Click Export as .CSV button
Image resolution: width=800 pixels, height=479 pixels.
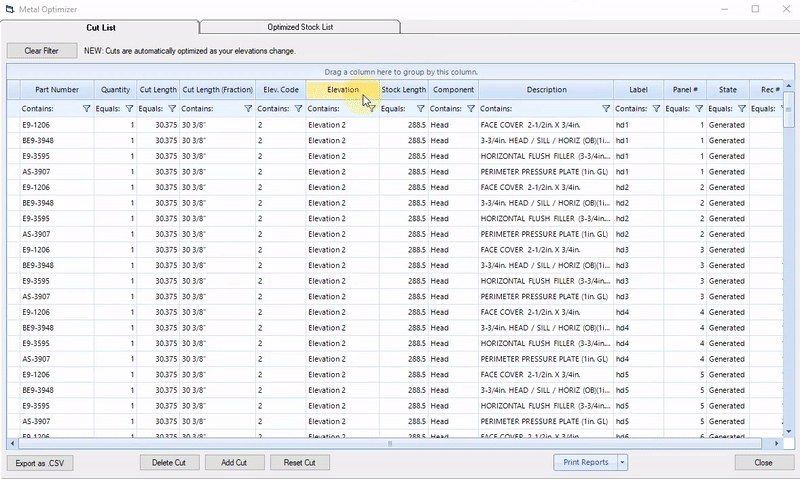point(40,463)
